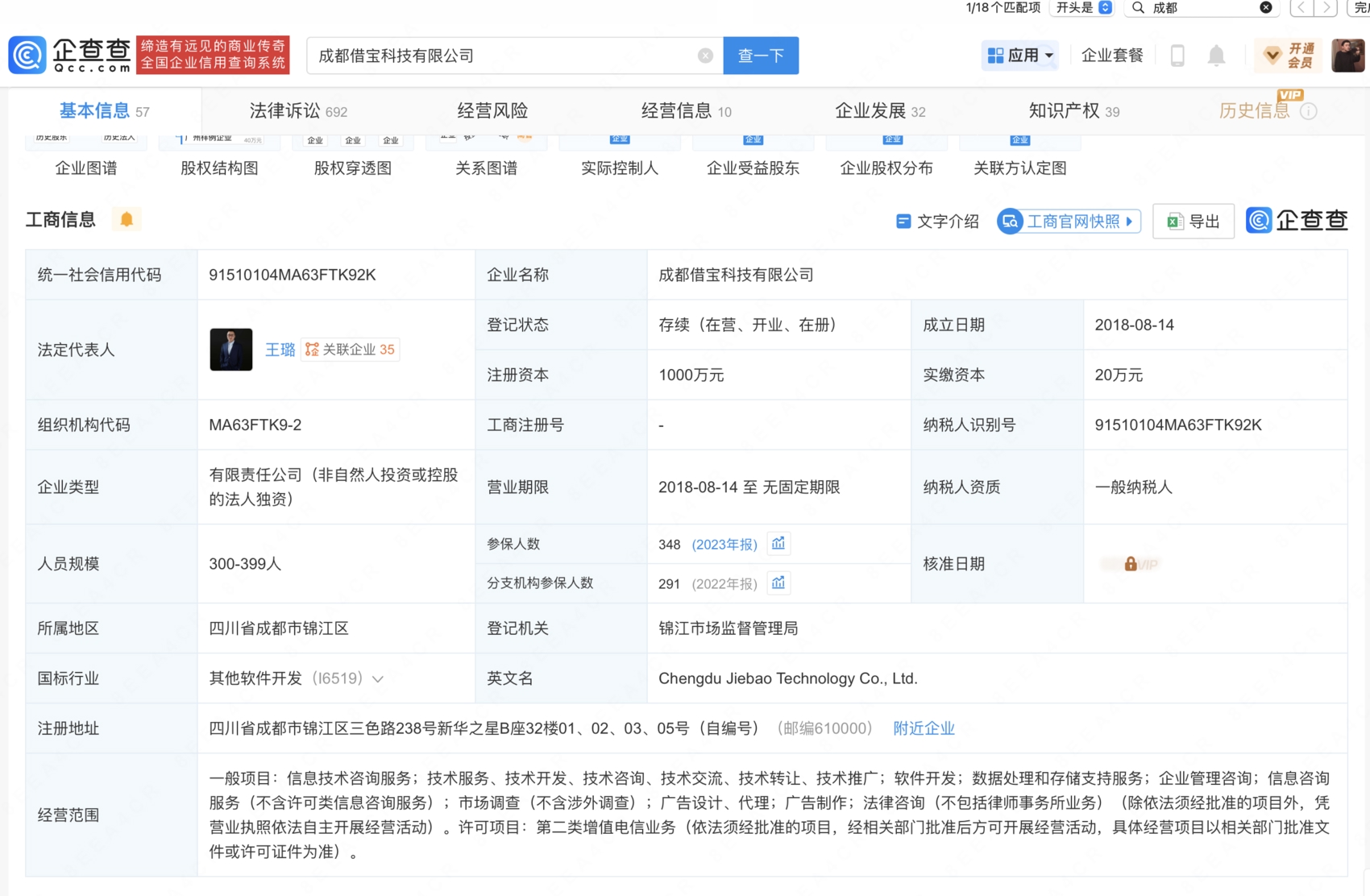Viewport: 1370px width, 896px height.
Task: Click the bell alert beside 工商信息
Action: tap(127, 219)
